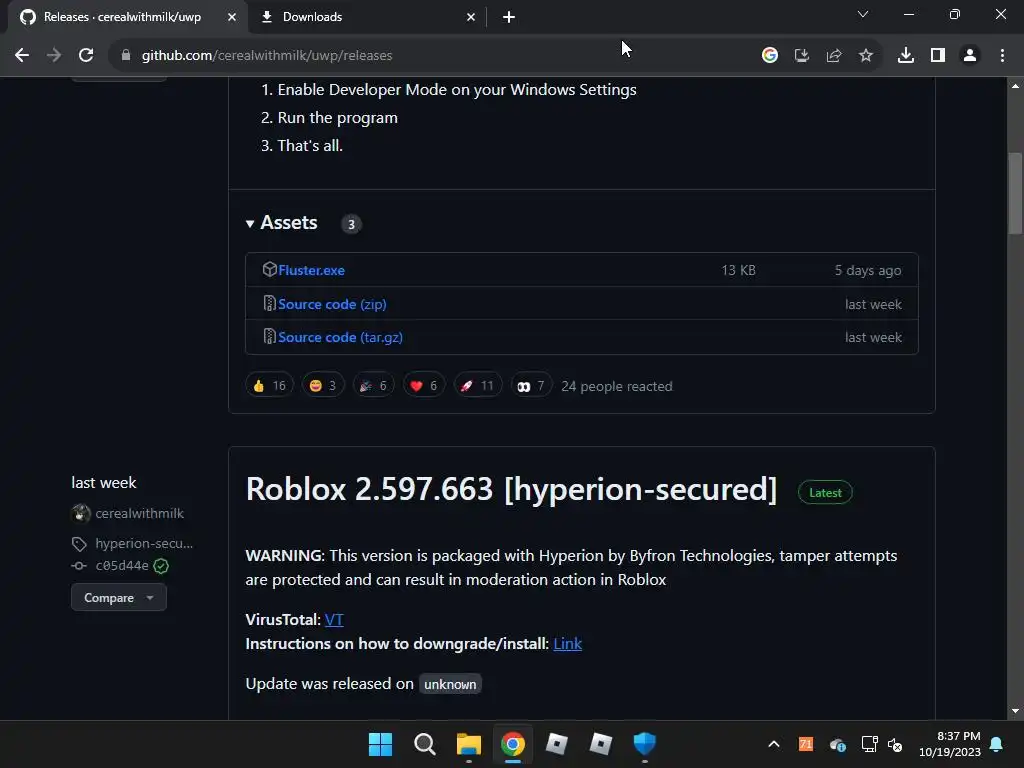Open the notifications bell
The image size is (1024, 768).
pyautogui.click(x=997, y=744)
